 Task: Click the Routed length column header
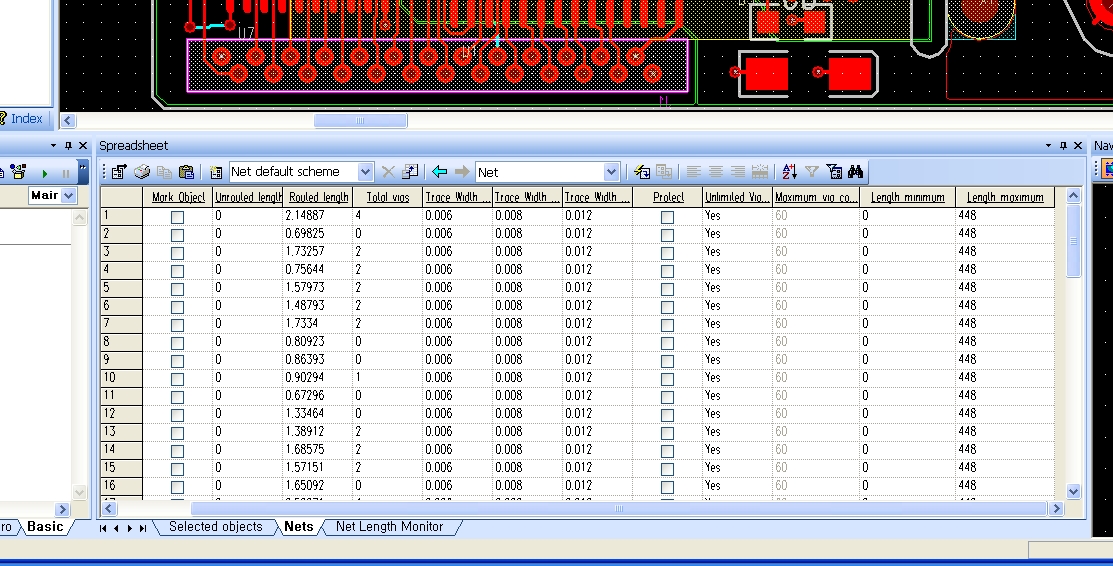[319, 197]
